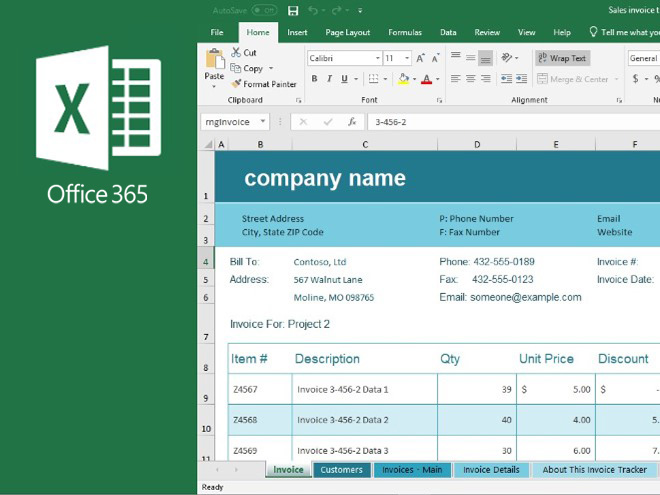660x495 pixels.
Task: Click the Merge & Center button
Action: (573, 79)
